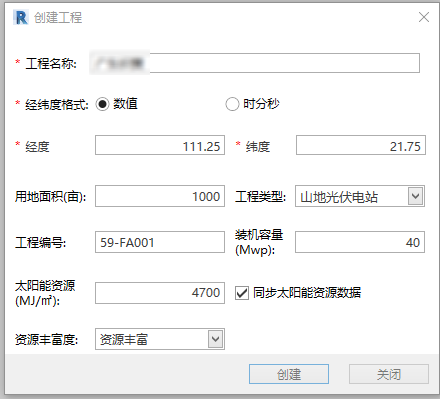Close the 创建工程 dialog with X
The image size is (440, 399).
pyautogui.click(x=424, y=17)
